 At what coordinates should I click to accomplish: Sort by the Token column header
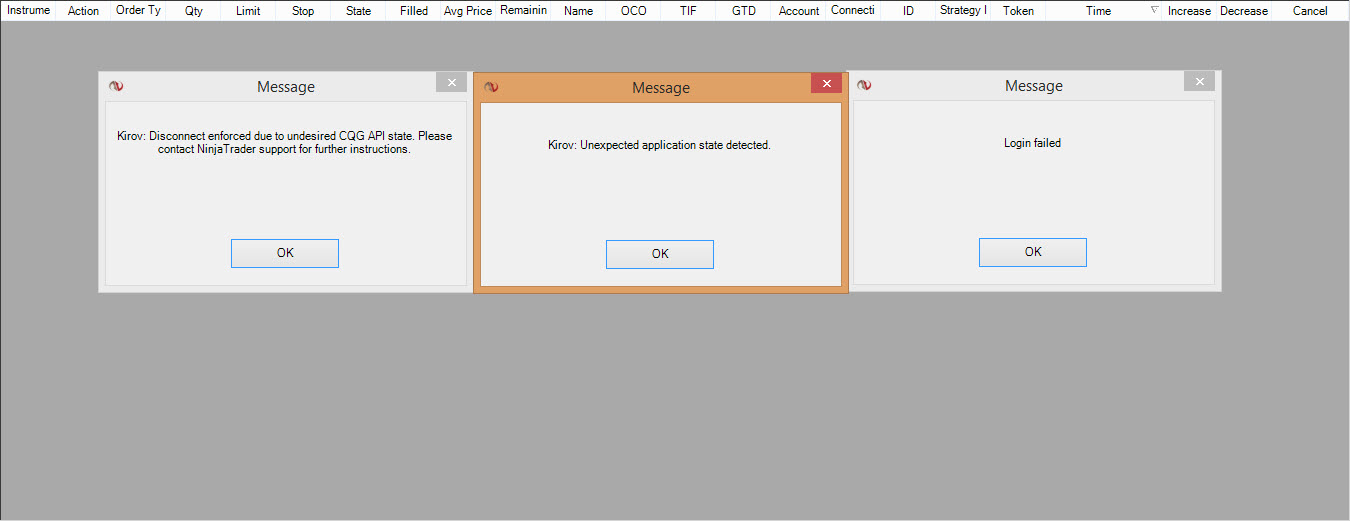click(1018, 11)
